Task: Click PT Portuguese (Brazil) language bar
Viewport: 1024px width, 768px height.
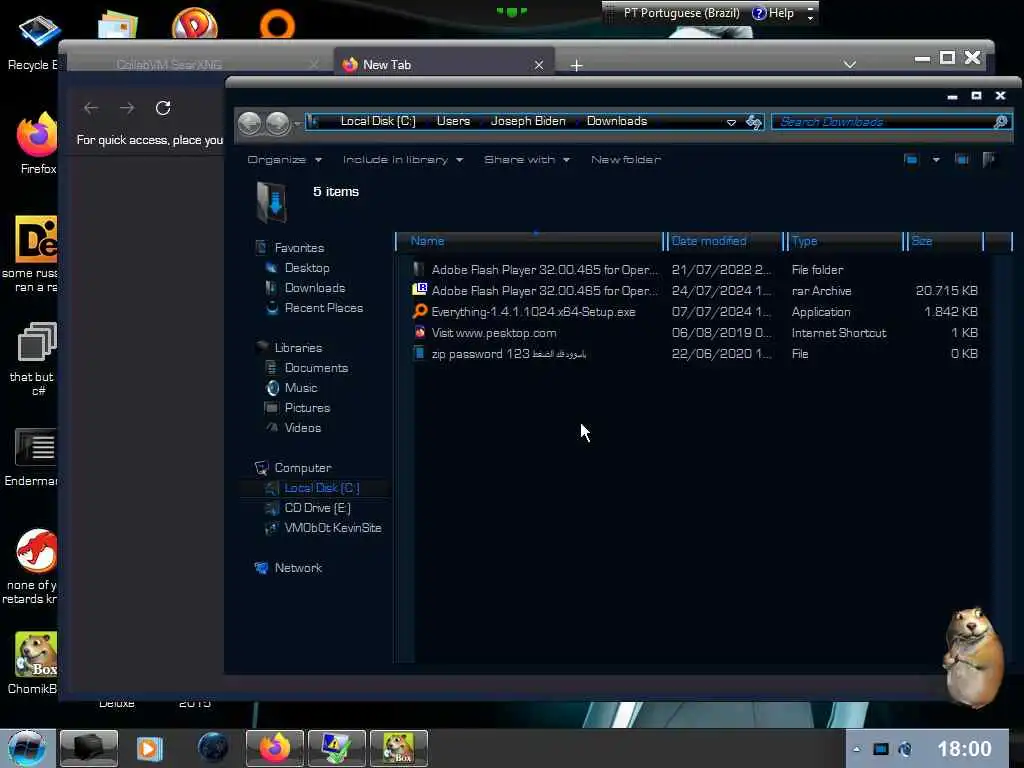Action: pyautogui.click(x=681, y=13)
